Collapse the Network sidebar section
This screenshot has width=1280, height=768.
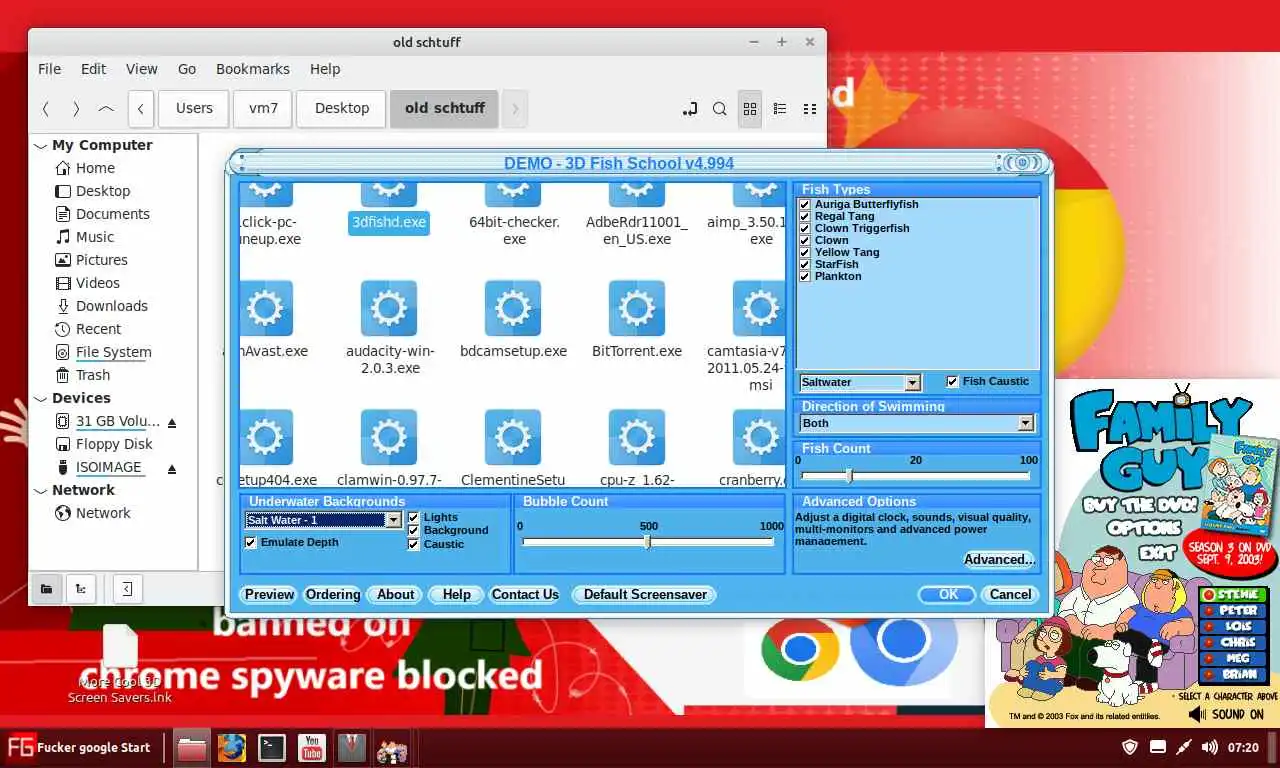tap(41, 491)
